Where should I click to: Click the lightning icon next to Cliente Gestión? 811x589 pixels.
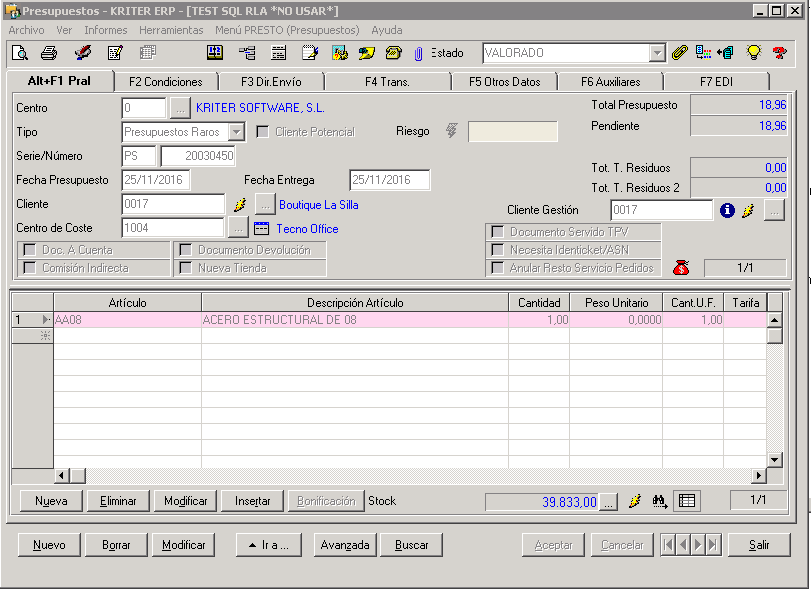[748, 210]
